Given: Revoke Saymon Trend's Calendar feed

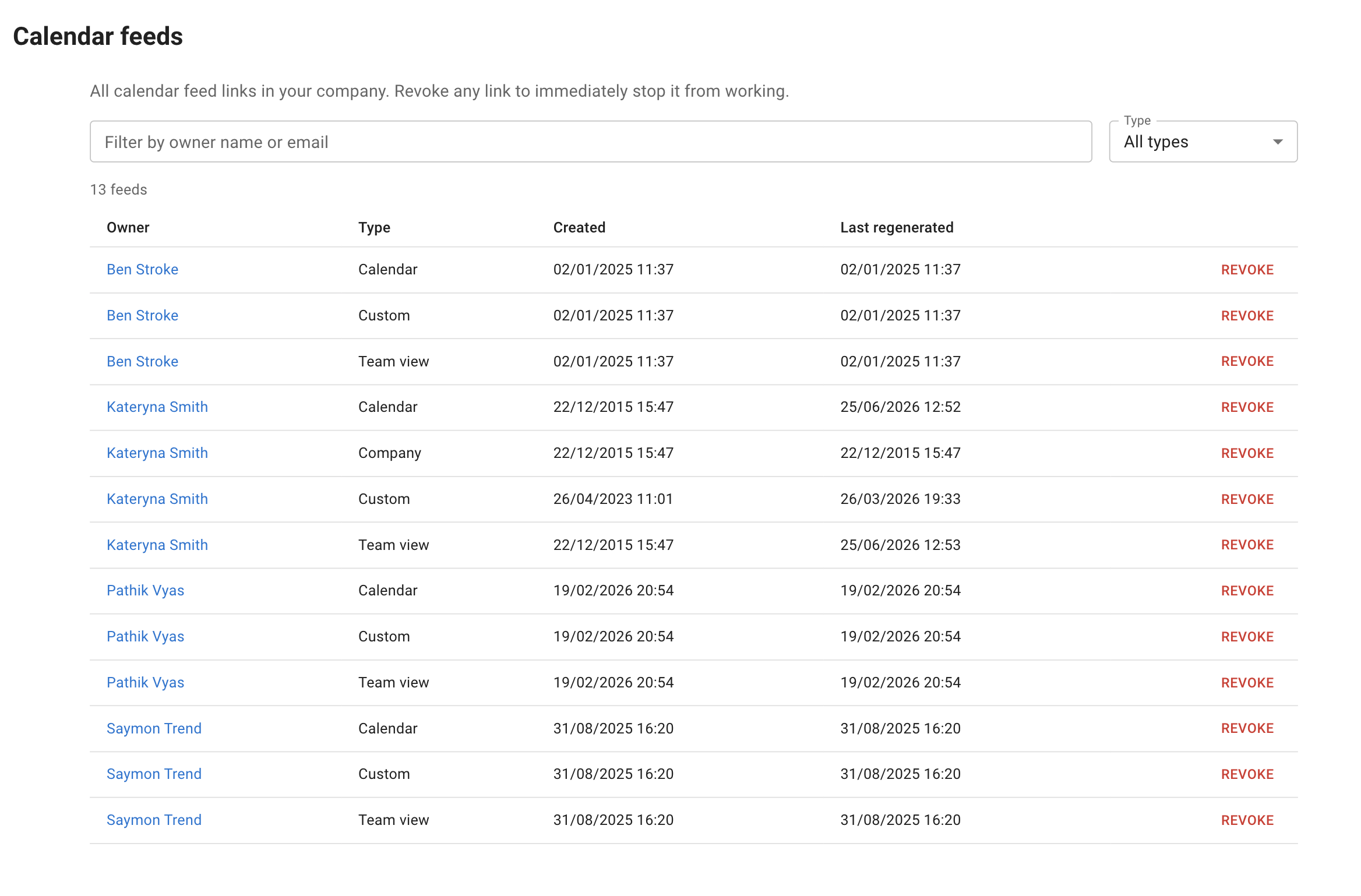Looking at the screenshot, I should click(1247, 728).
